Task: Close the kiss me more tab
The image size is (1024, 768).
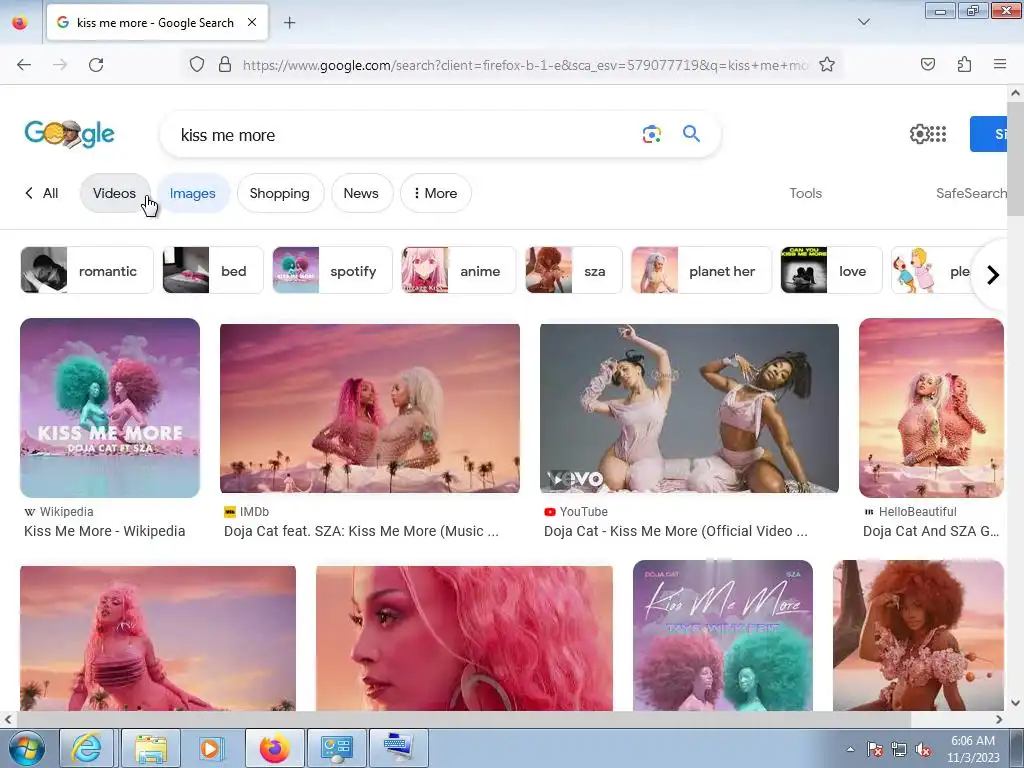Action: [252, 22]
